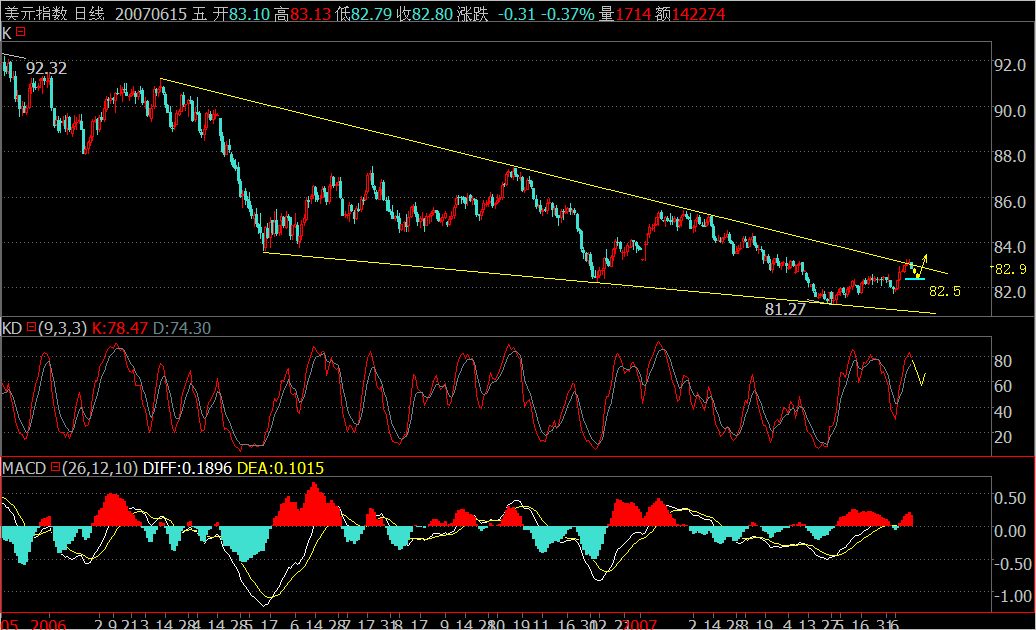Click the MACD parameters (26,12,10)
Viewport: 1036px width, 630px height.
[x=100, y=468]
